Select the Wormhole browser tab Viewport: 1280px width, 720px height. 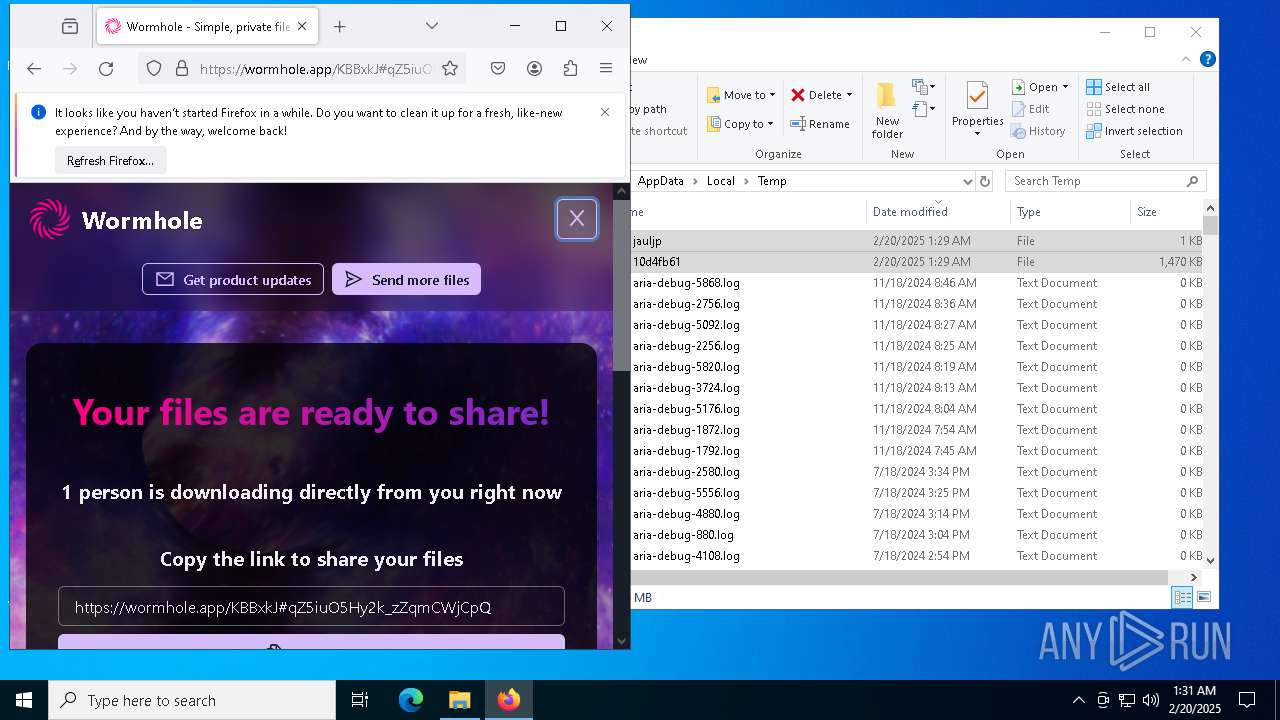point(207,27)
